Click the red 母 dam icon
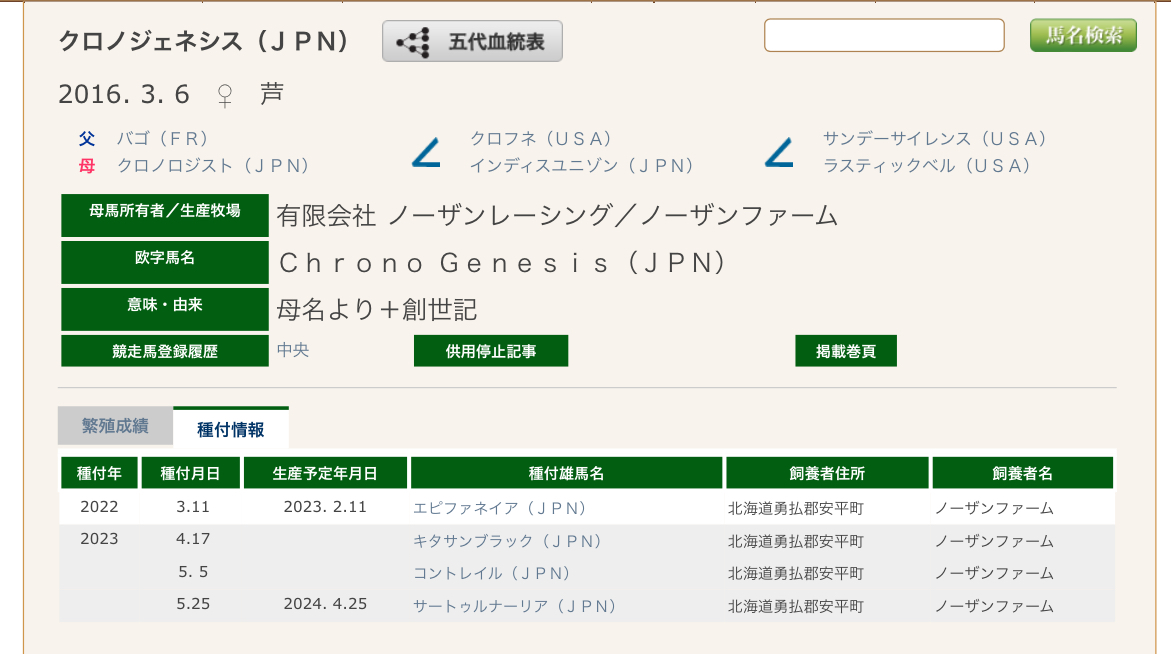This screenshot has height=654, width=1171. (x=87, y=166)
